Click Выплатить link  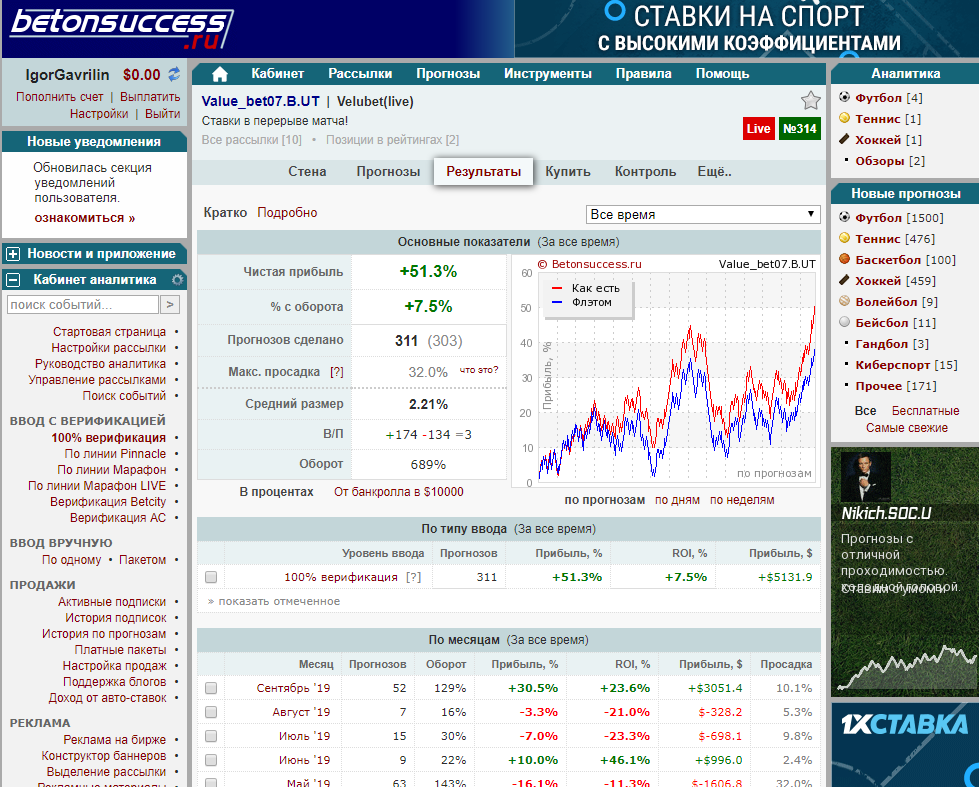click(x=150, y=97)
